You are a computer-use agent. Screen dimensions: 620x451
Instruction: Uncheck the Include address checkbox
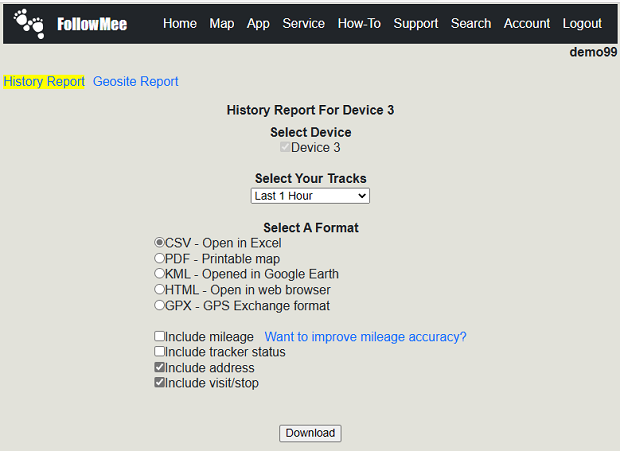click(x=159, y=368)
